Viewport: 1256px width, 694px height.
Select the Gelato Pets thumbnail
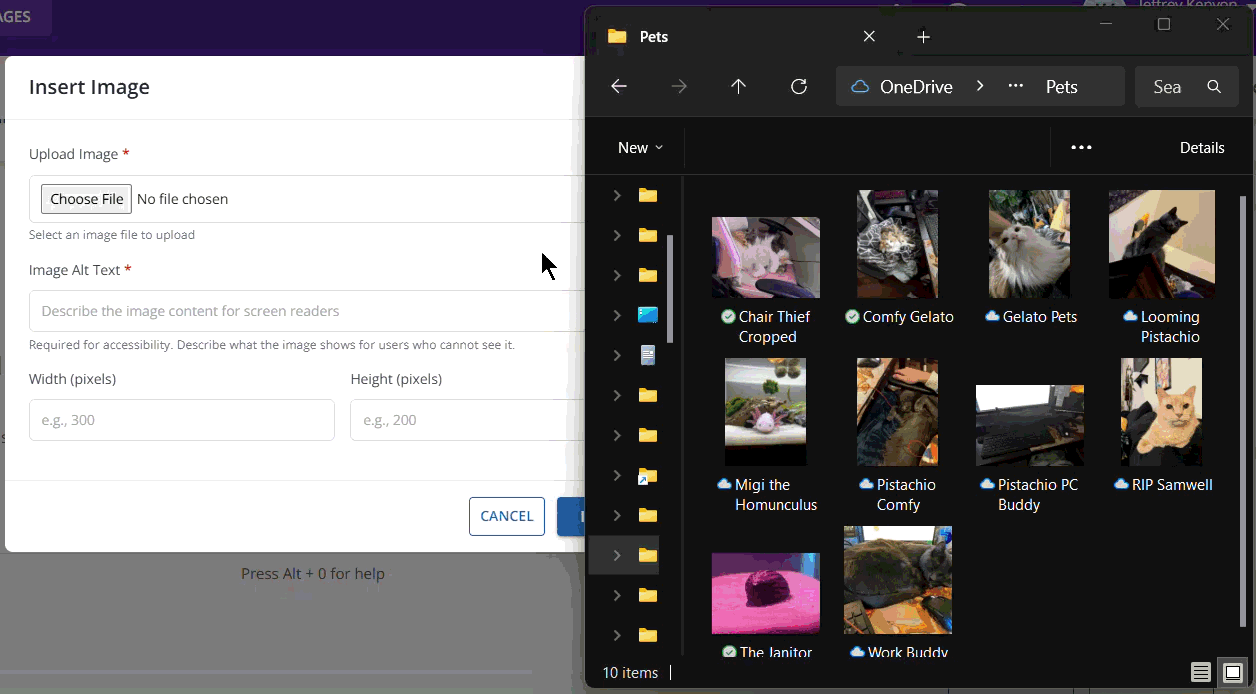point(1029,244)
